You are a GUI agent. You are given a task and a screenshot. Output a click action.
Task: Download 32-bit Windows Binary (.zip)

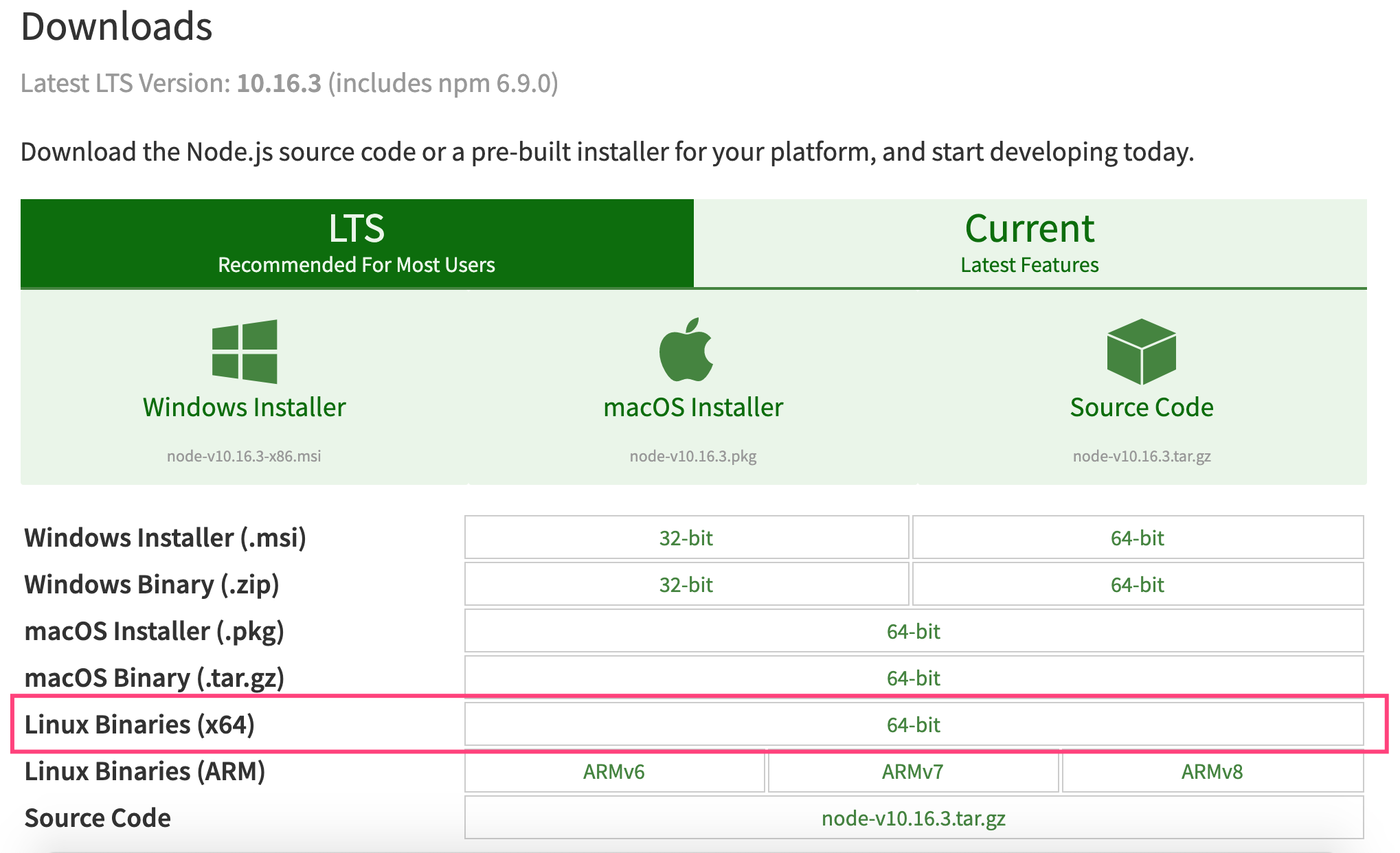pyautogui.click(x=686, y=584)
